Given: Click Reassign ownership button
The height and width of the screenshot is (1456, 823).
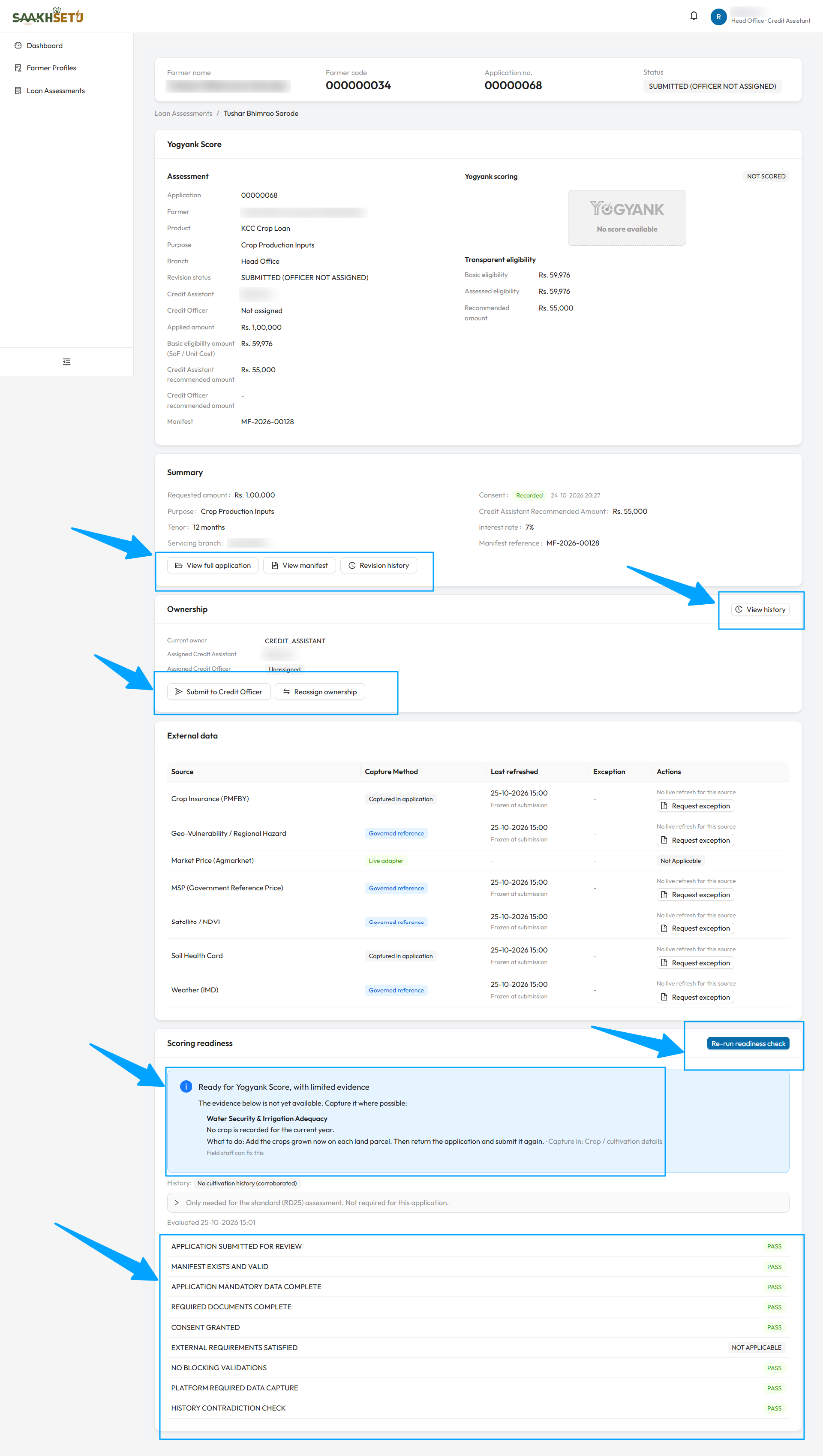Looking at the screenshot, I should click(320, 691).
